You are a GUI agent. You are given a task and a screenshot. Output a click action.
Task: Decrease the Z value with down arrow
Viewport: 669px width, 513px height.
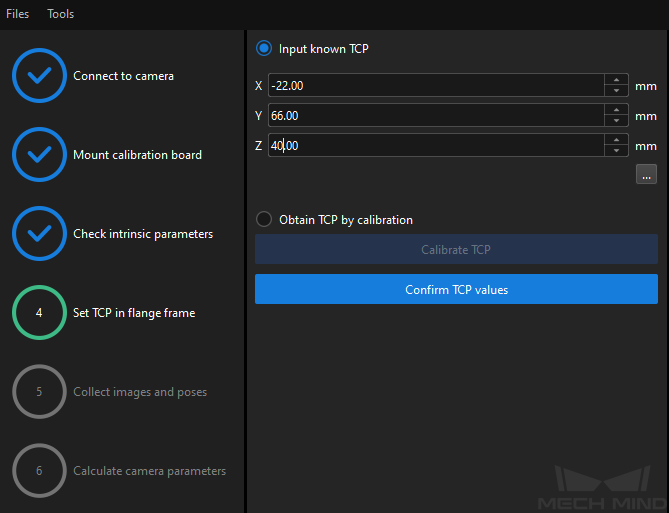pyautogui.click(x=616, y=151)
